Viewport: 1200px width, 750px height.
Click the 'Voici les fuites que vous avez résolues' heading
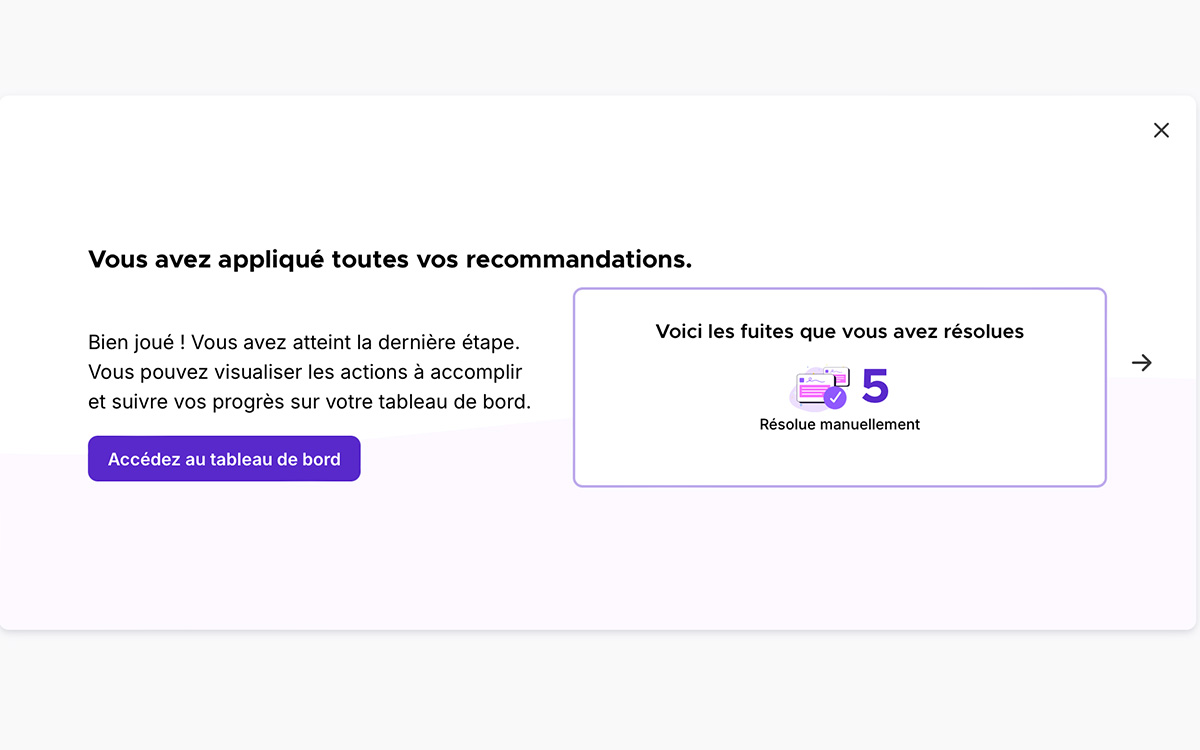pos(839,331)
